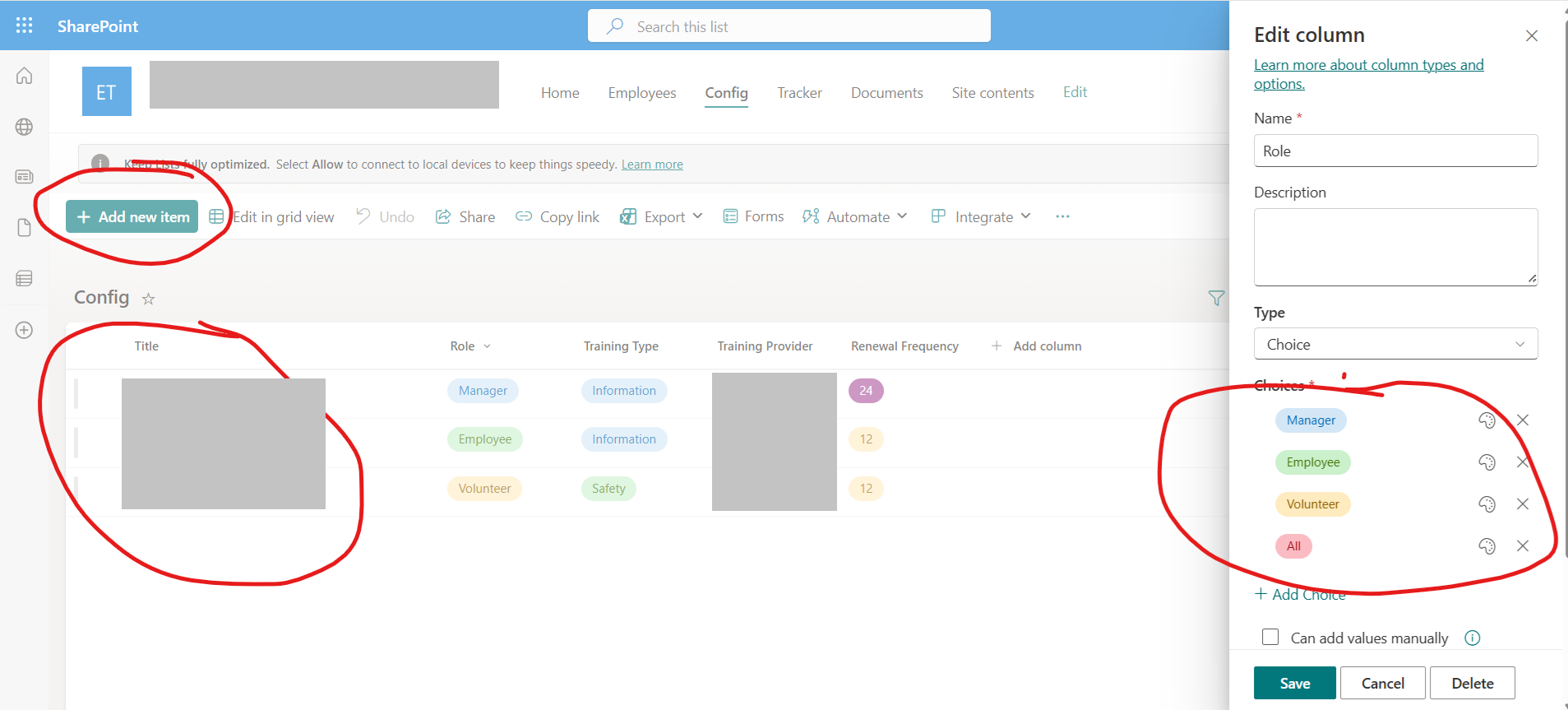Image resolution: width=1568 pixels, height=710 pixels.
Task: Enable Can add values manually checkbox
Action: coord(1270,637)
